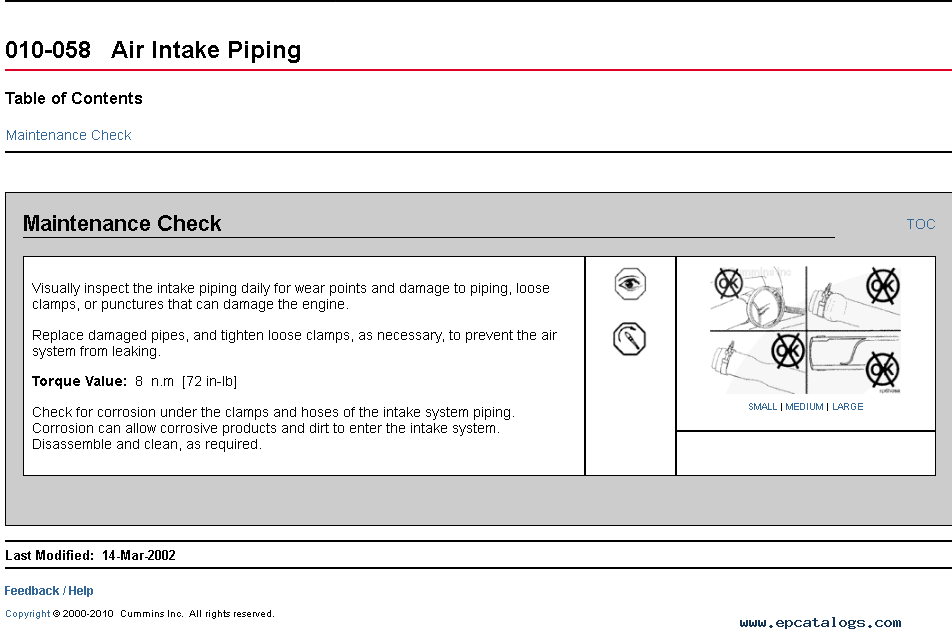Select SMALL image size link
Image resolution: width=952 pixels, height=639 pixels.
tap(763, 406)
